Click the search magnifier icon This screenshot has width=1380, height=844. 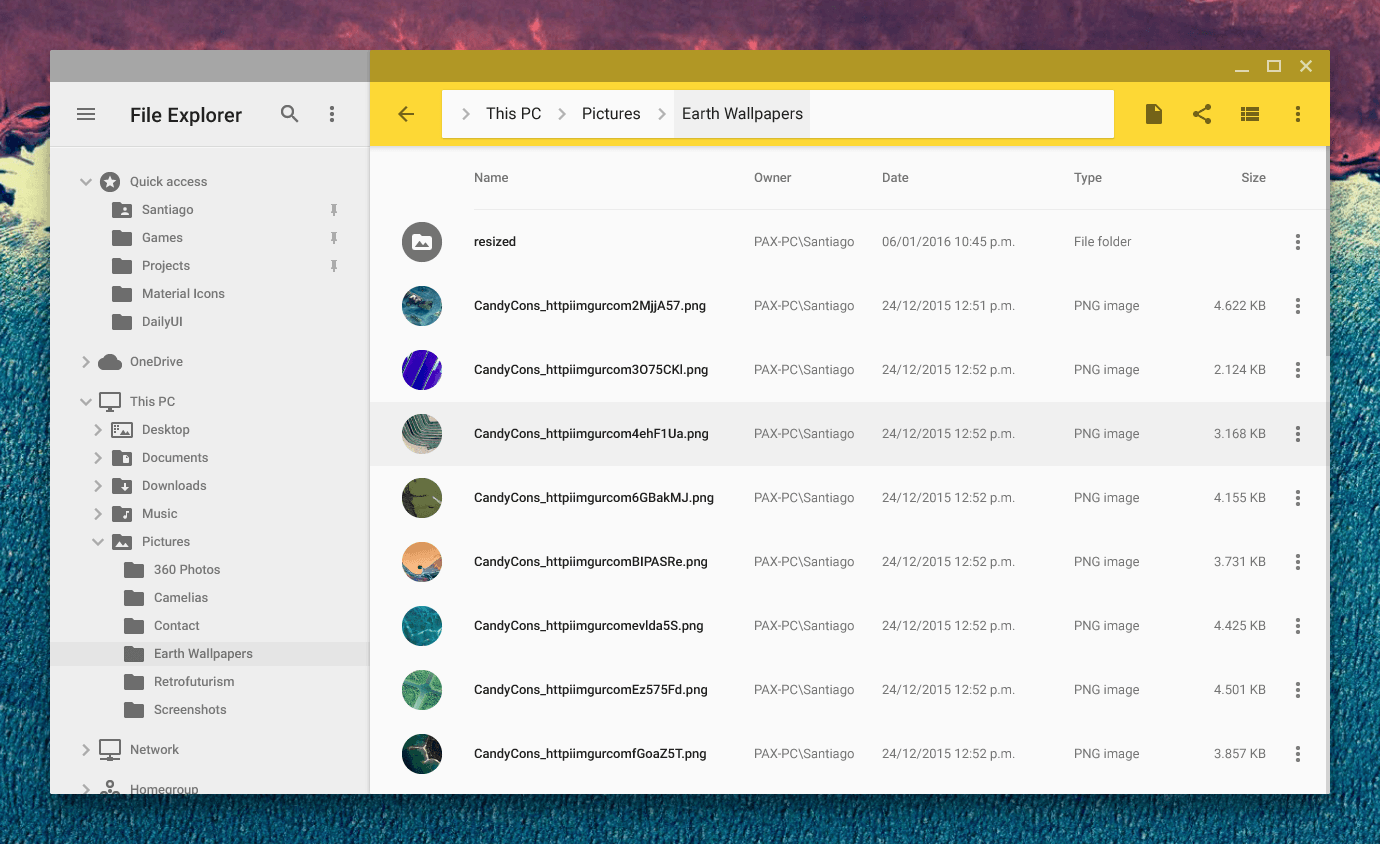click(290, 114)
